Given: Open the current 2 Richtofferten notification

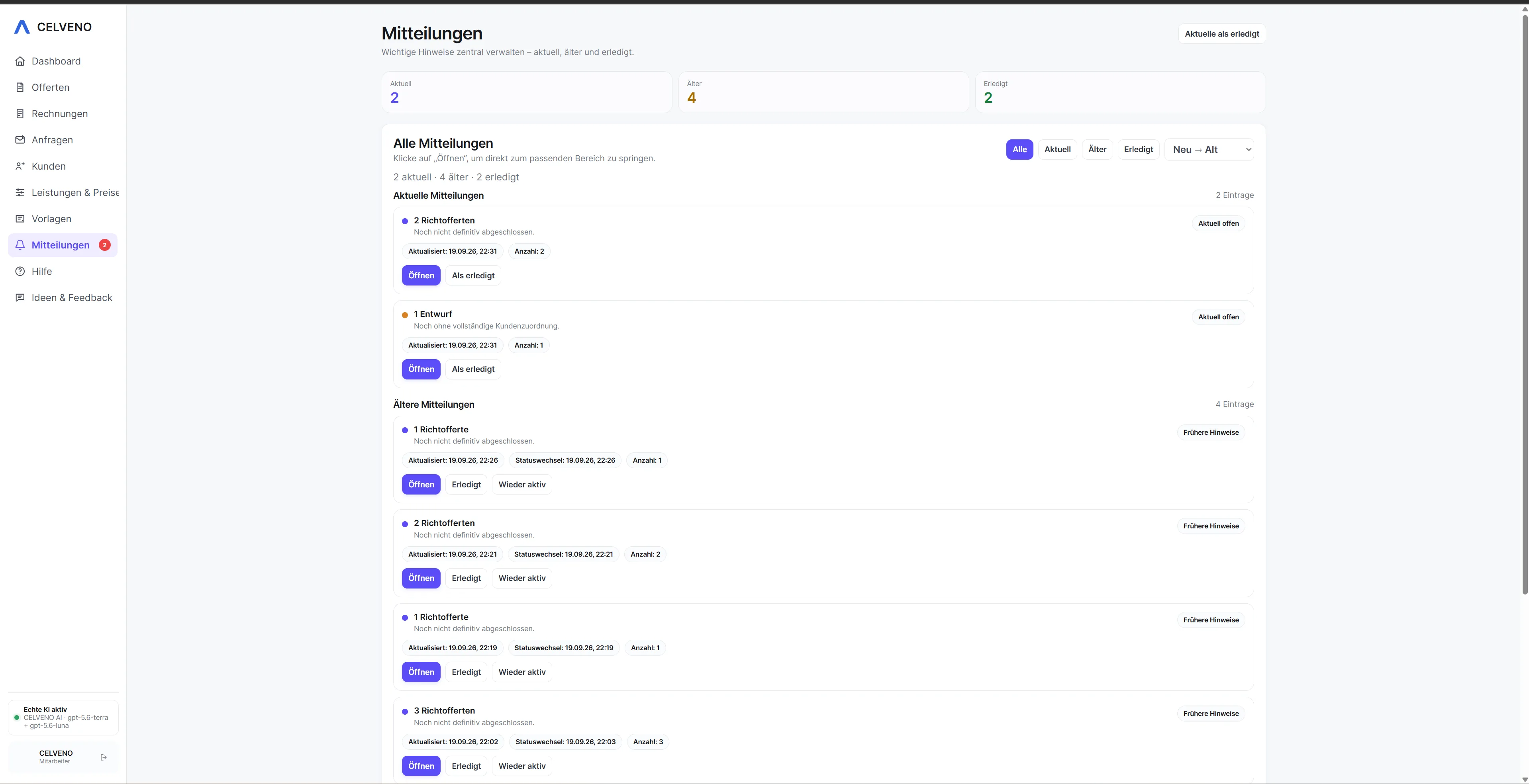Looking at the screenshot, I should click(x=421, y=275).
